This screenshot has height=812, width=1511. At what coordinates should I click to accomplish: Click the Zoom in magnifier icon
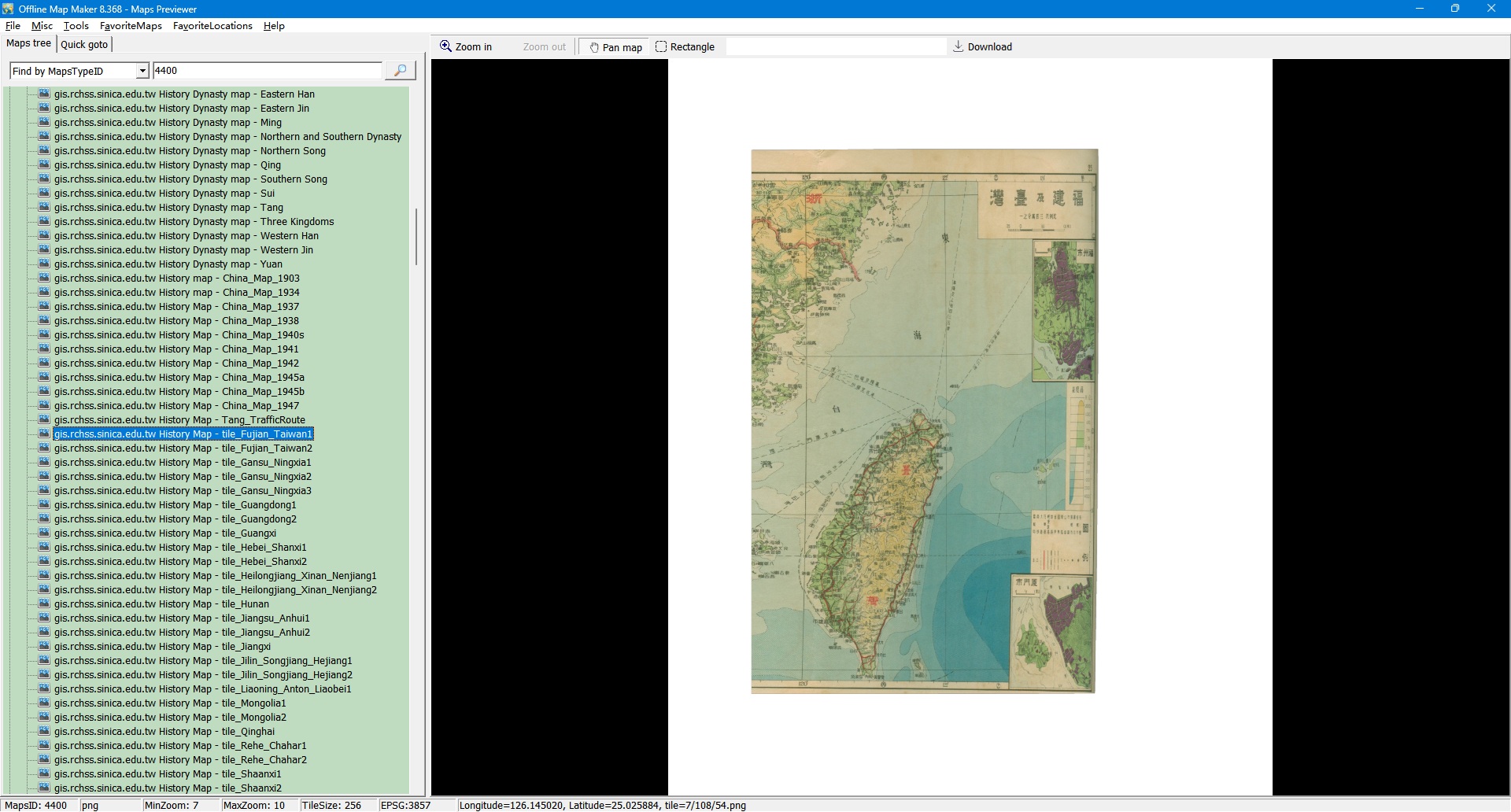coord(445,46)
